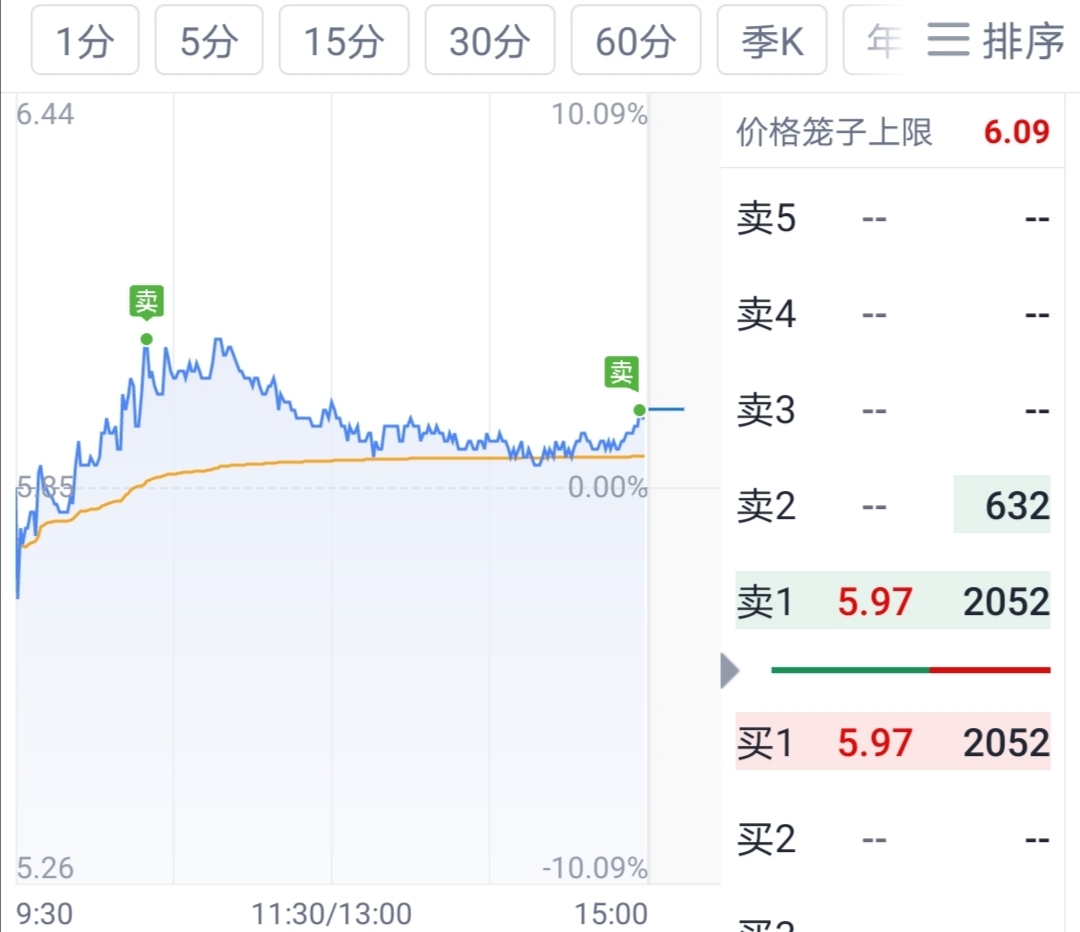
Task: Switch to 30分 timeframe
Action: pyautogui.click(x=489, y=41)
